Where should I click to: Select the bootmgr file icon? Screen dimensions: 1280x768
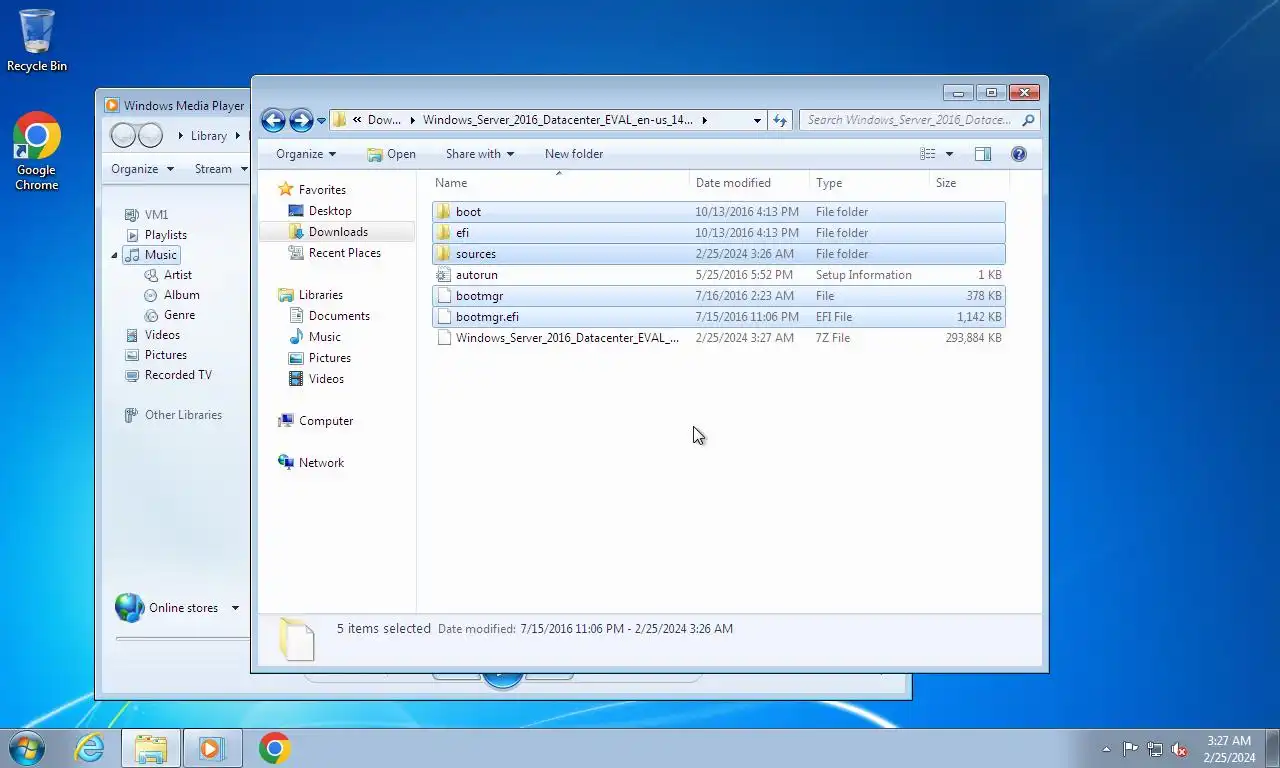pos(443,296)
